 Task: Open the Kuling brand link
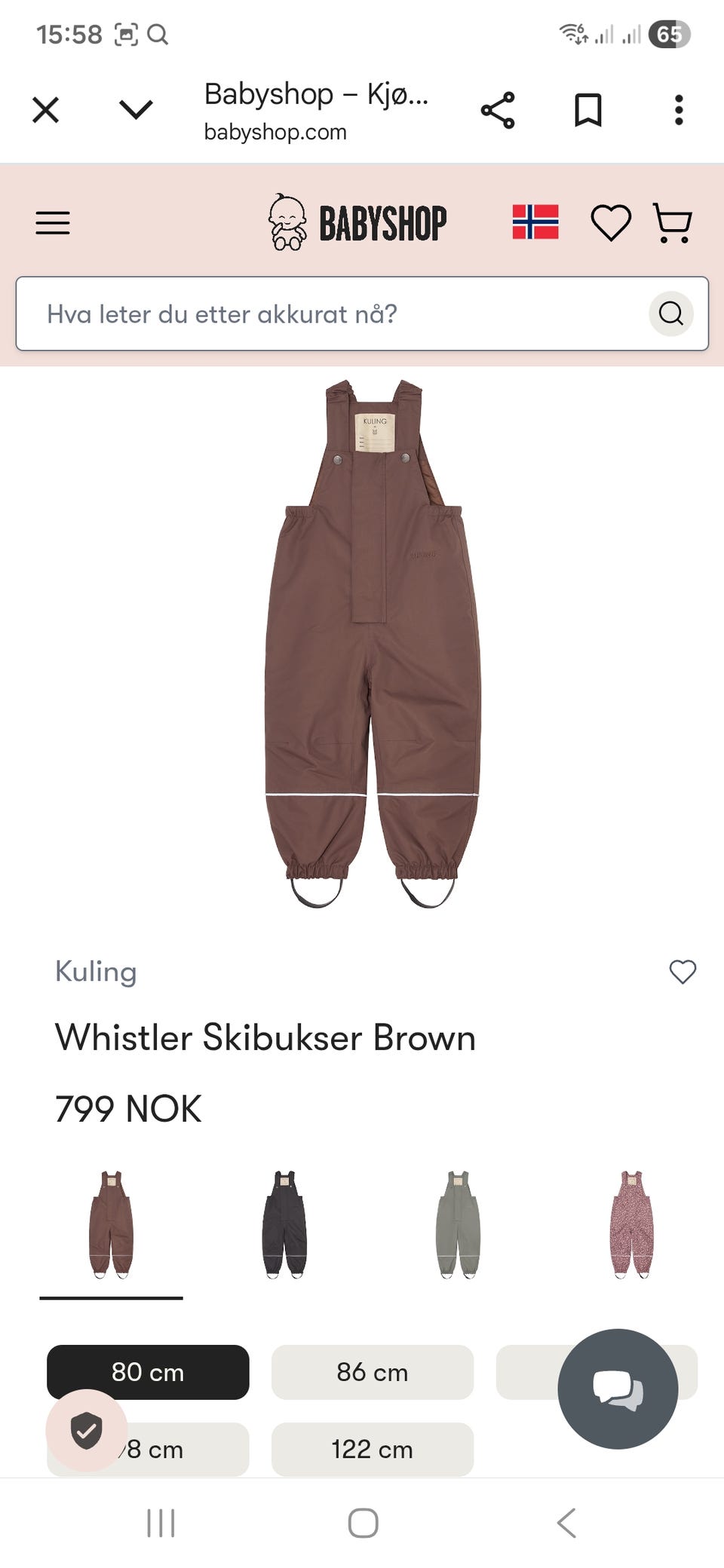click(x=96, y=972)
